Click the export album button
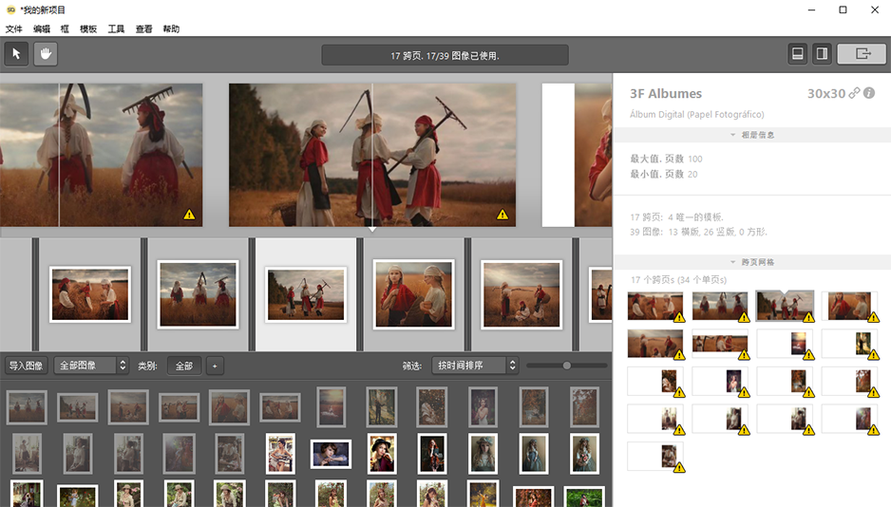Viewport: 891px width, 507px height. coord(861,54)
